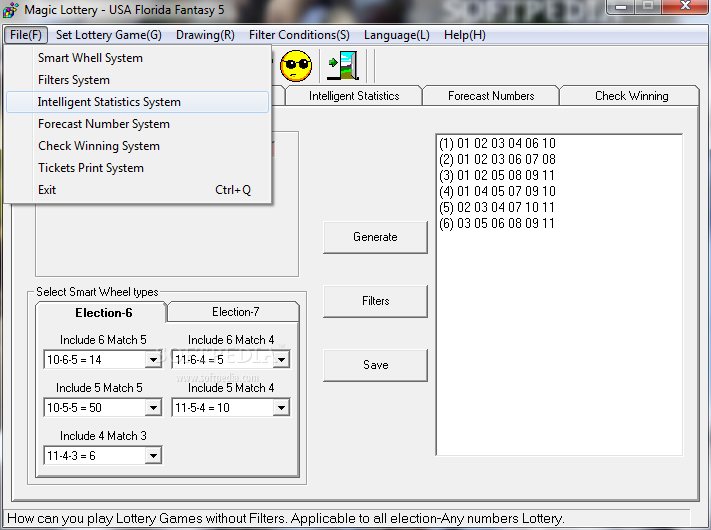Click the exit door toolbar icon
The width and height of the screenshot is (711, 530).
(343, 66)
